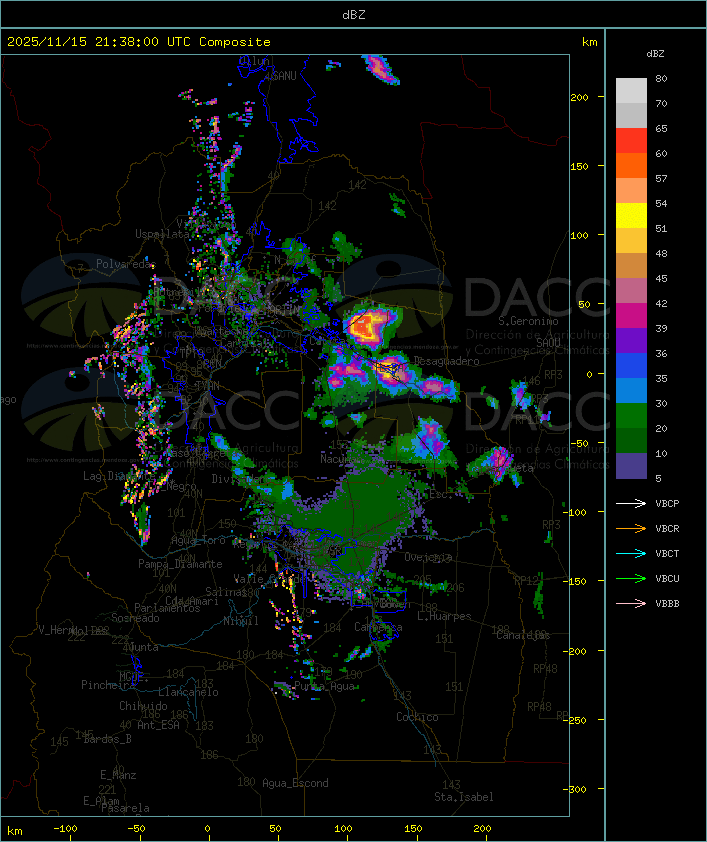Image resolution: width=707 pixels, height=842 pixels.
Task: Click the green VBCU arrow icon
Action: coord(631,578)
